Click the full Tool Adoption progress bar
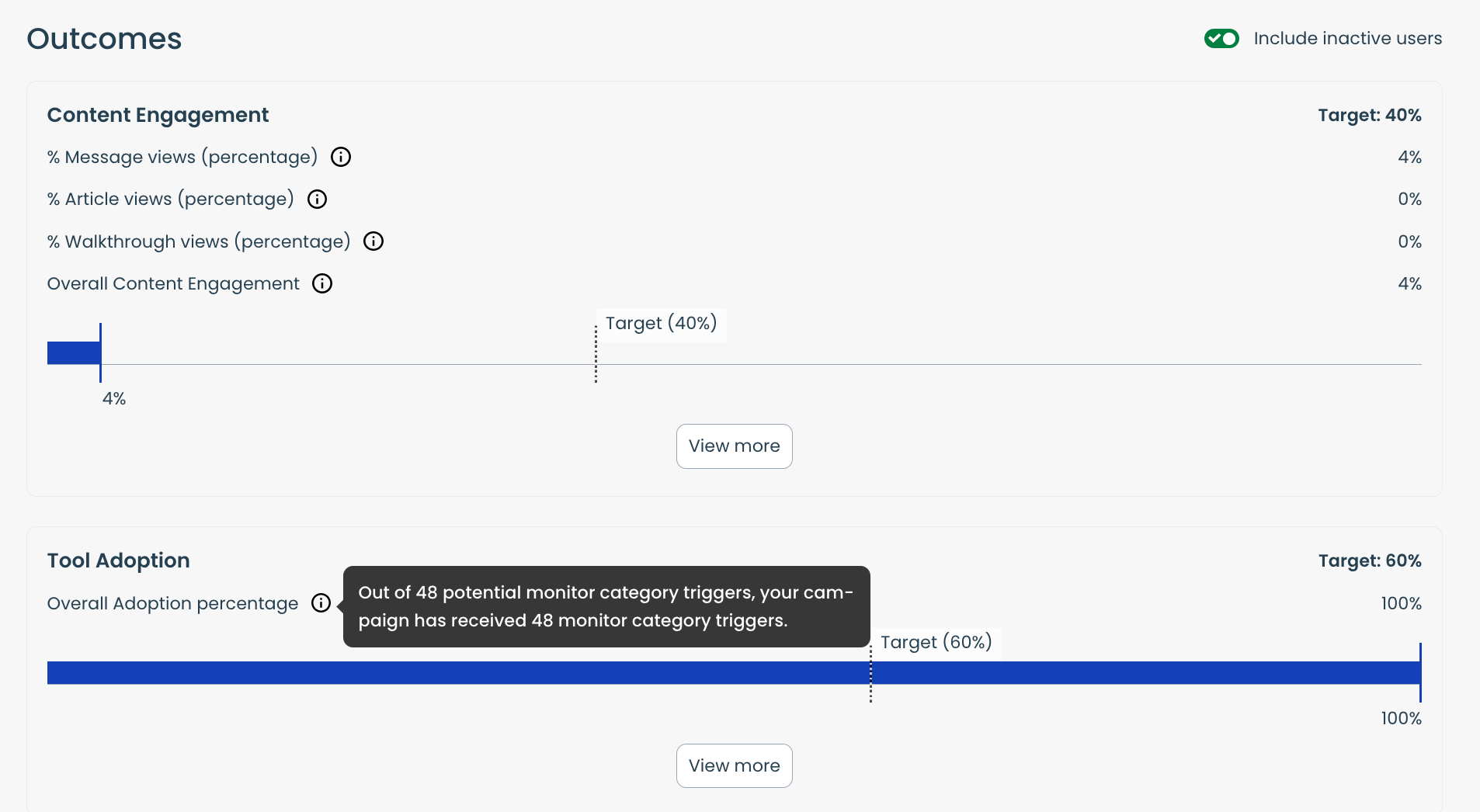Screen dimensions: 1480x812 (x=466, y=673)
